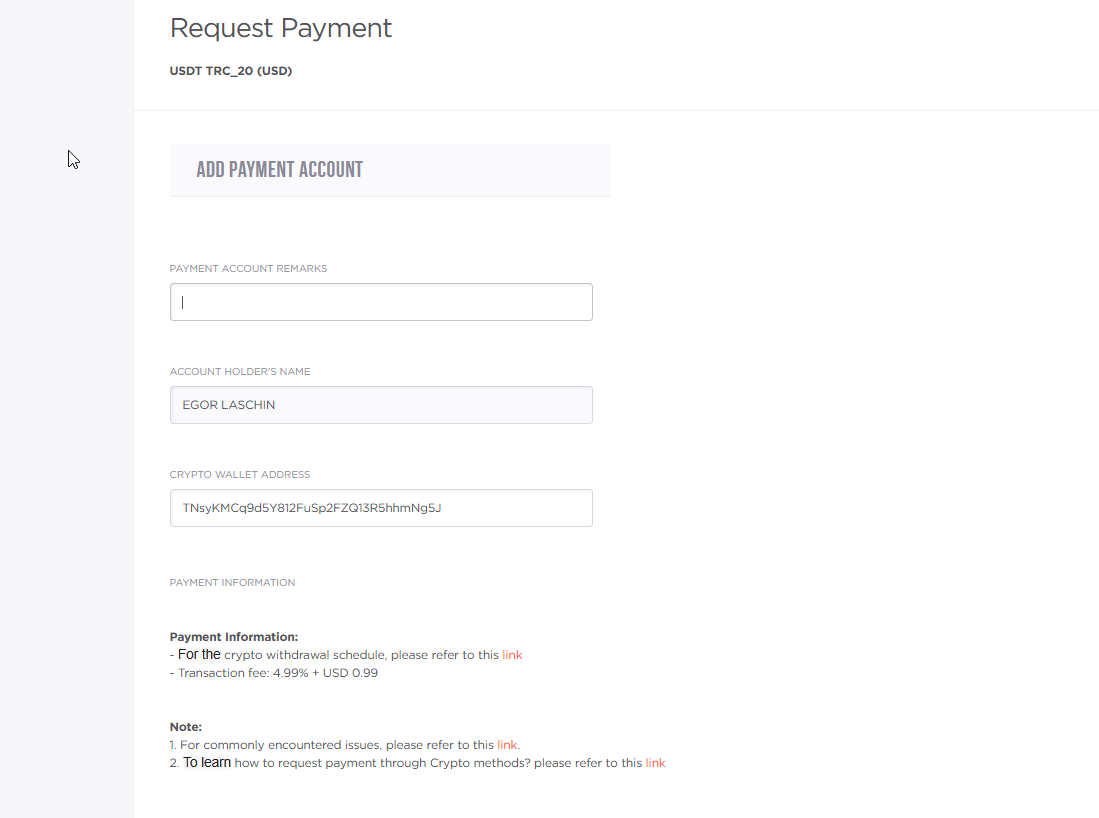
Task: Open the crypto withdrawal schedule link
Action: (512, 655)
